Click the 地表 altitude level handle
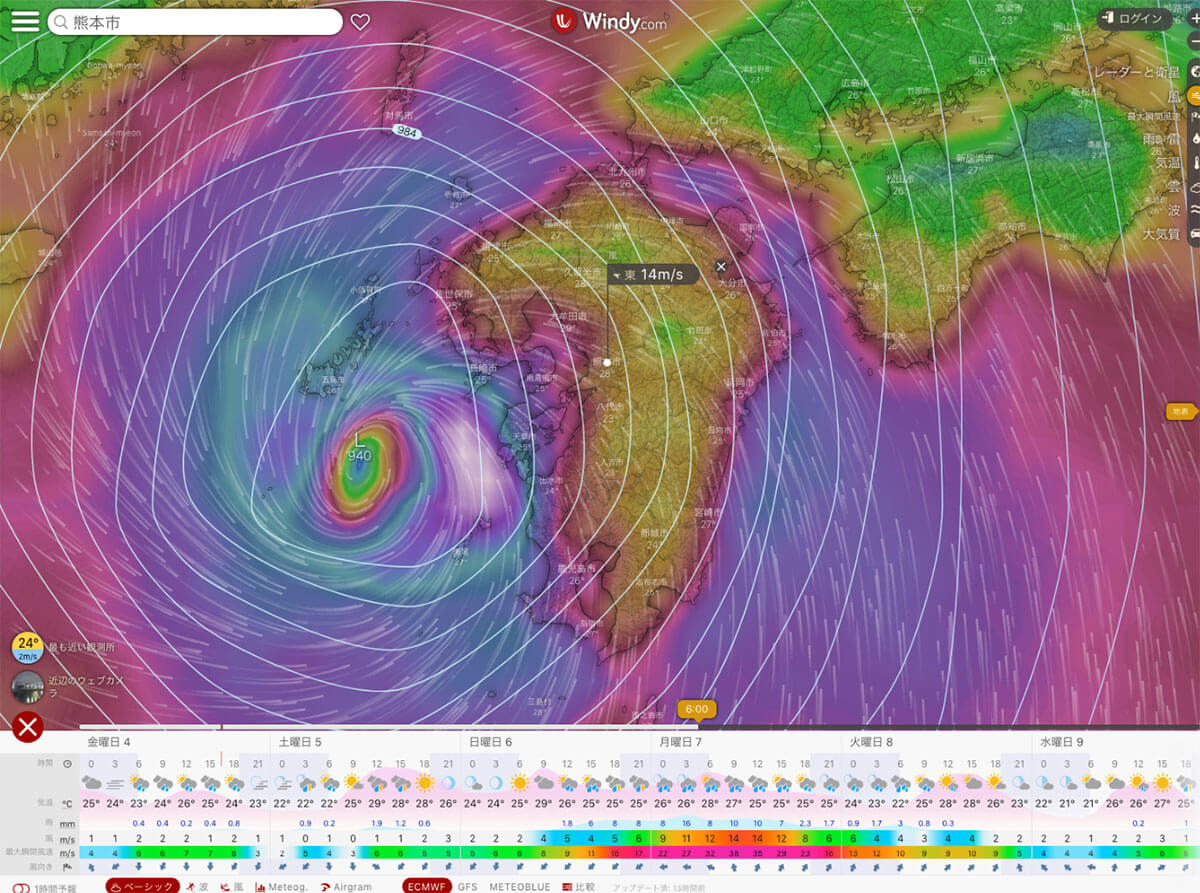Viewport: 1200px width, 893px height. [x=1182, y=411]
